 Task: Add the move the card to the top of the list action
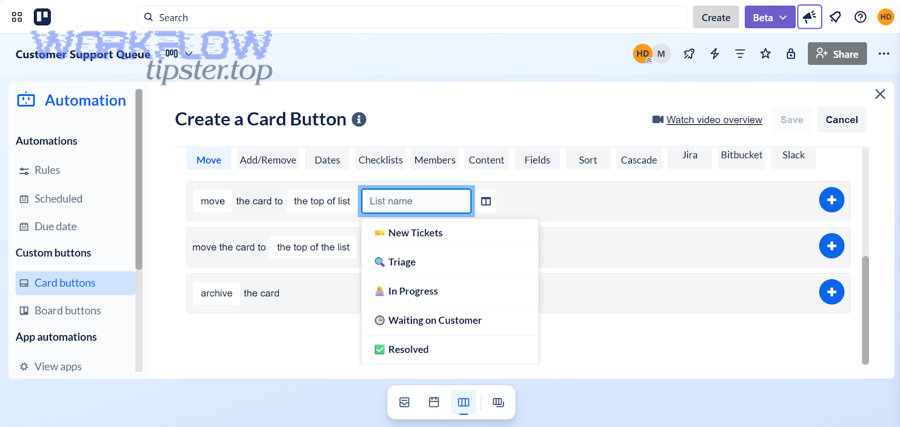831,246
